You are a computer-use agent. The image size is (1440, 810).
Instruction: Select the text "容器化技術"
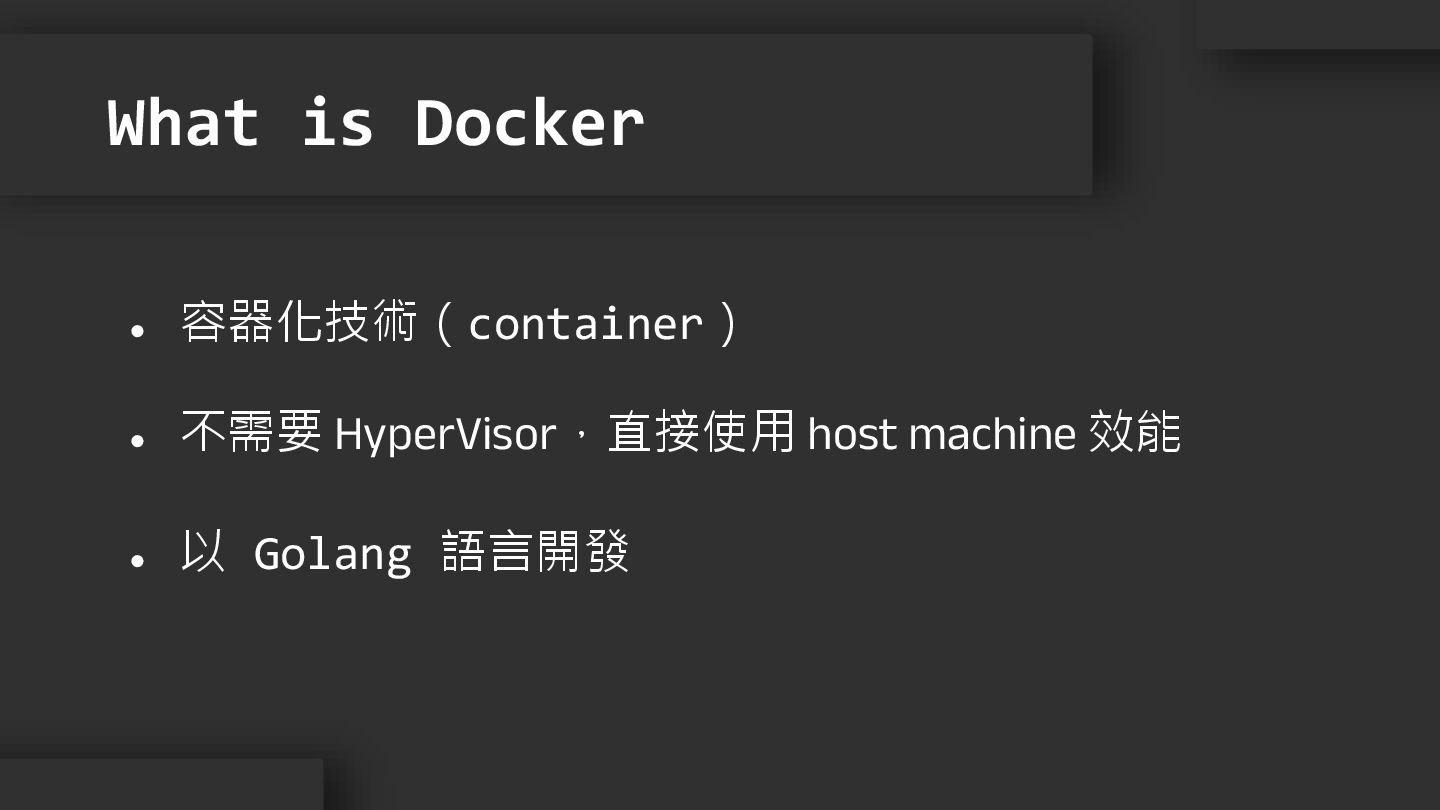[299, 323]
